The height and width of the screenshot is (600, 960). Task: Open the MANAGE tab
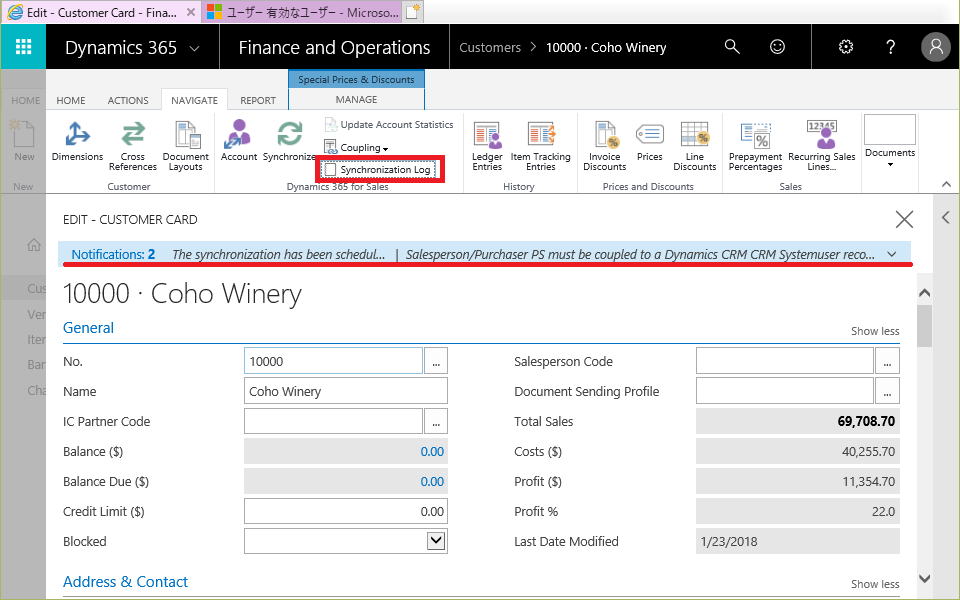356,99
